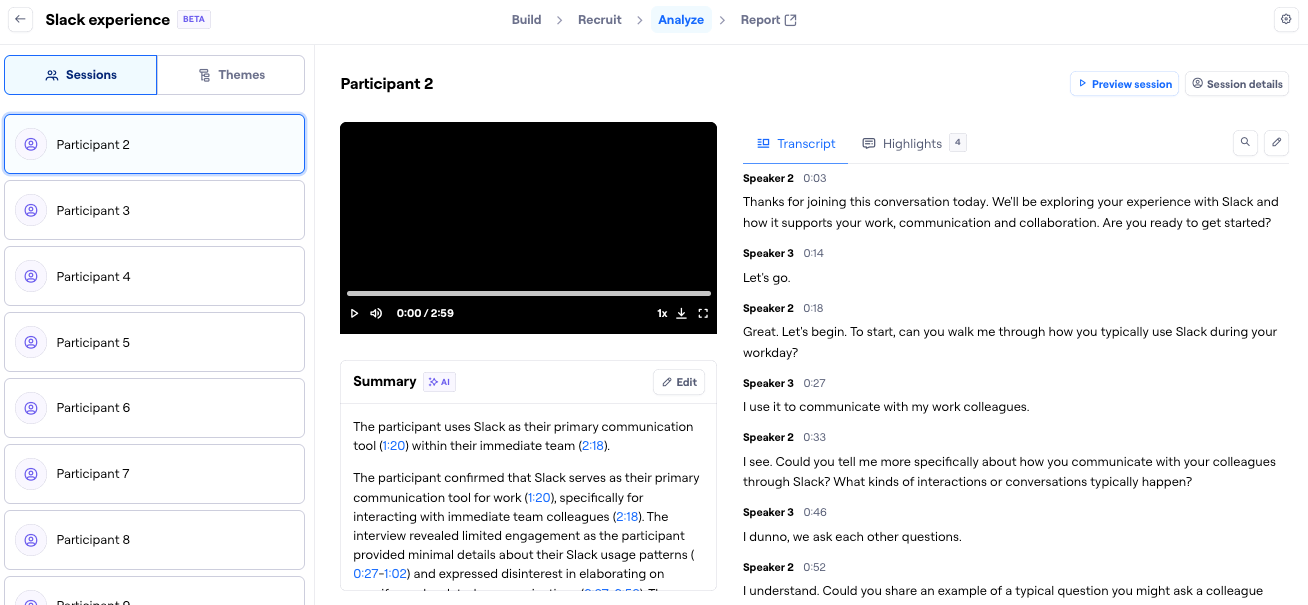Jump to 0:27-1:02 timestamp range link
This screenshot has height=605, width=1308.
pyautogui.click(x=381, y=574)
